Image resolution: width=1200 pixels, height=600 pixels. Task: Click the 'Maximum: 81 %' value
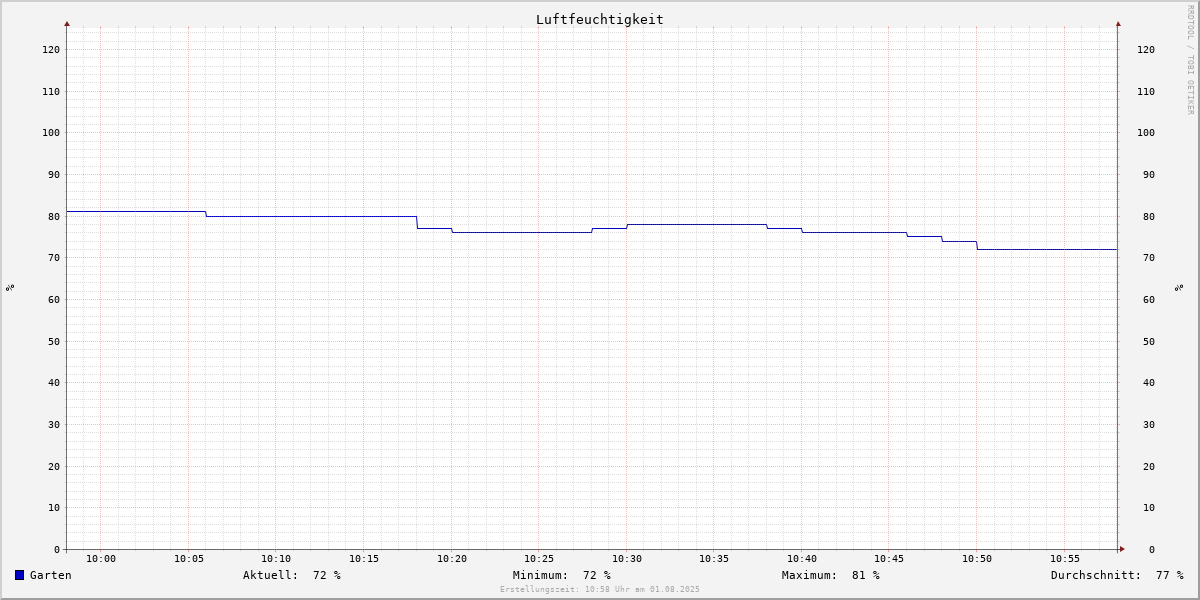[831, 575]
